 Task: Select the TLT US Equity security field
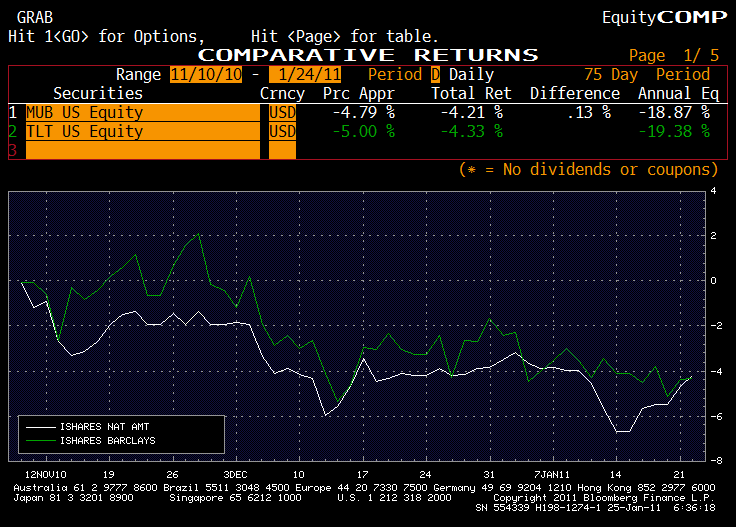coord(142,132)
